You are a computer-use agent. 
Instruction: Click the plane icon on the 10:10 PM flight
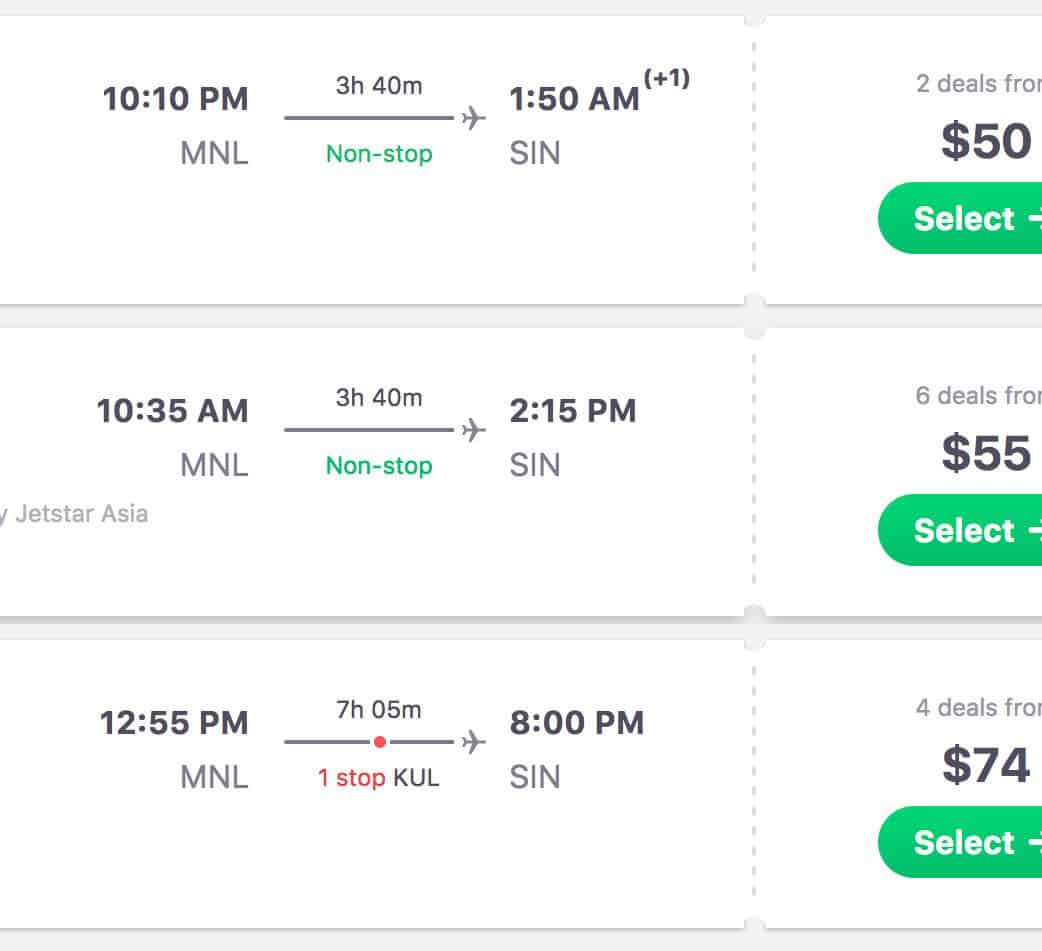click(473, 118)
